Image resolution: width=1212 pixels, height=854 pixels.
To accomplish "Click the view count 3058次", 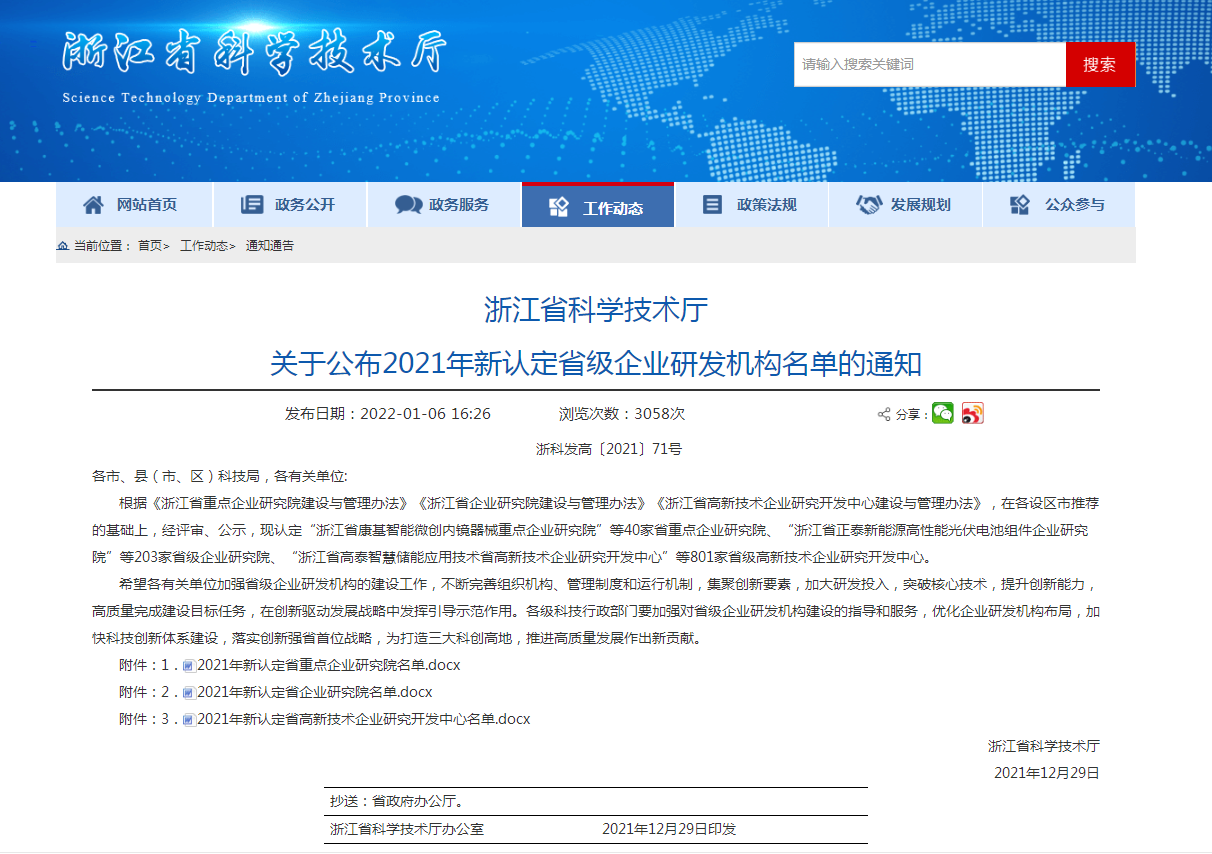I will [660, 414].
